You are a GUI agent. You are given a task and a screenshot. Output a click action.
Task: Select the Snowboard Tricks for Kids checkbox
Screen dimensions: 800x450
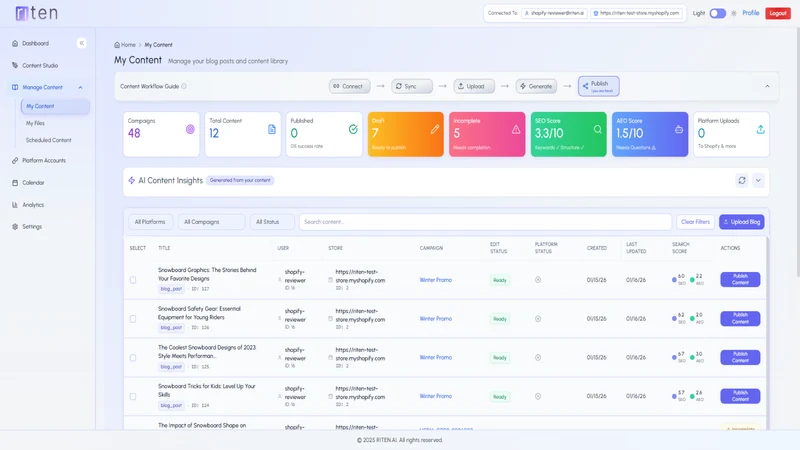[x=133, y=396]
